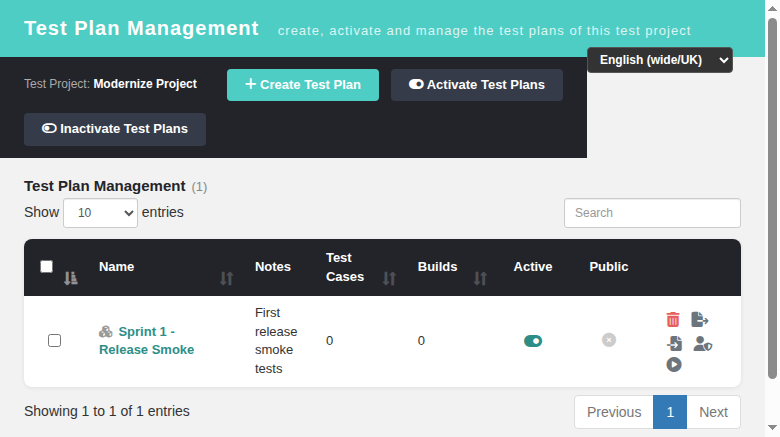Click the 'Modernize Project' project name

(145, 84)
